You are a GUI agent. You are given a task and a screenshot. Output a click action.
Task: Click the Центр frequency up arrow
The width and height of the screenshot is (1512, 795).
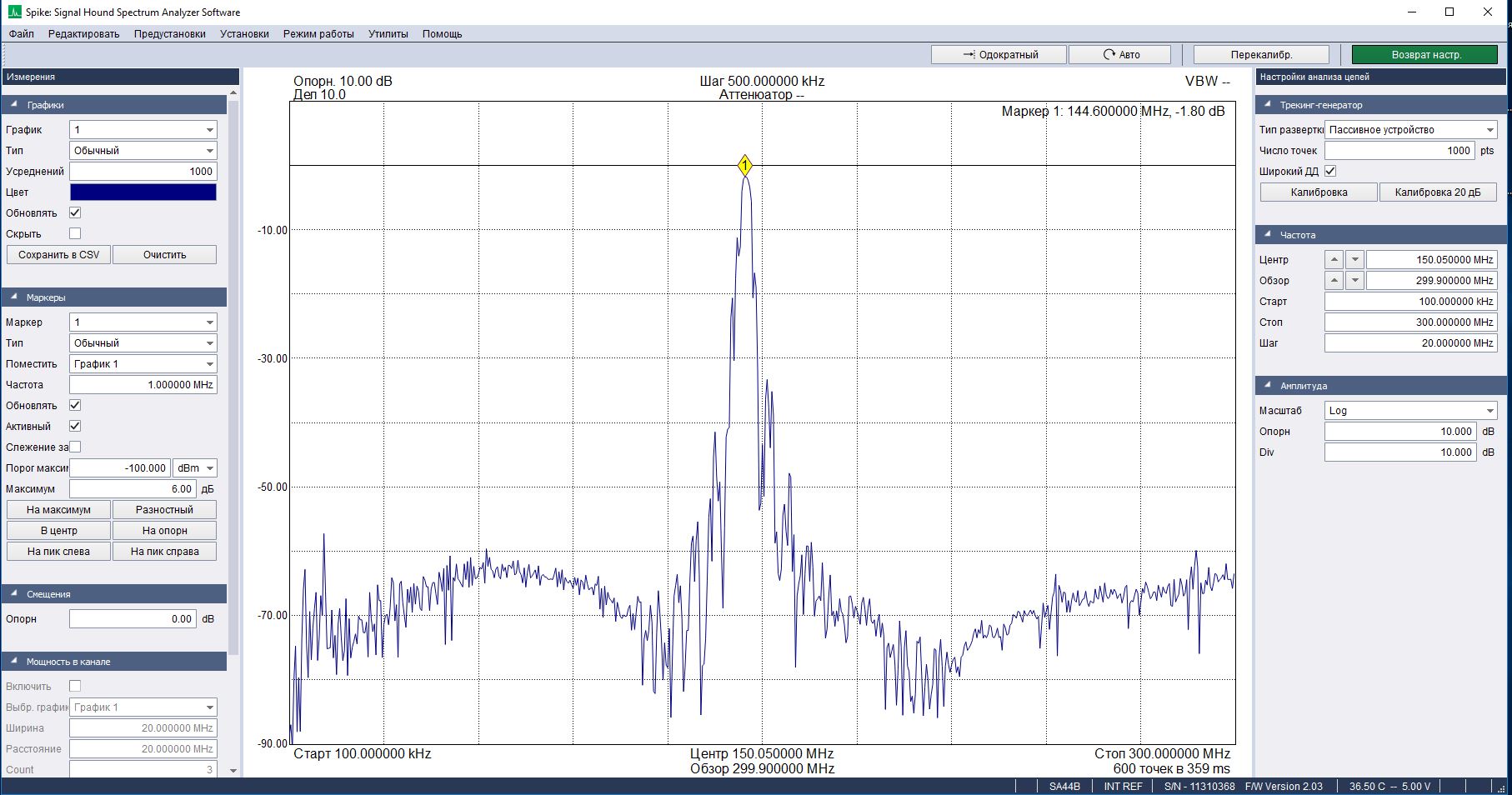click(x=1334, y=260)
